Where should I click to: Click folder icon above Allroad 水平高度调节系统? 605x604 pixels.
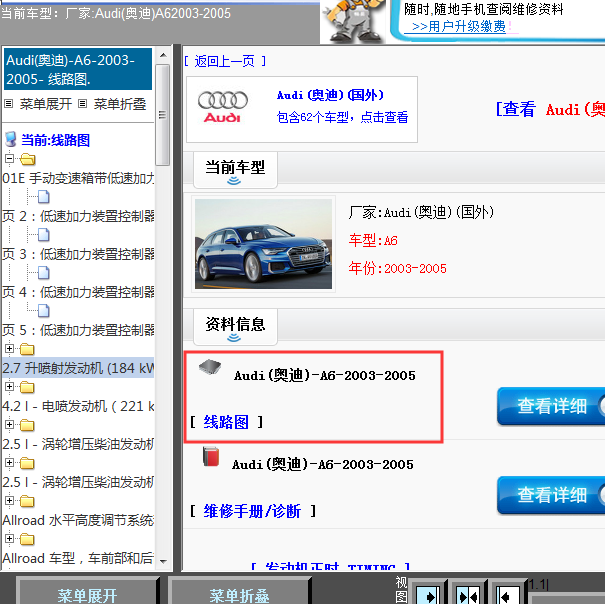27,501
